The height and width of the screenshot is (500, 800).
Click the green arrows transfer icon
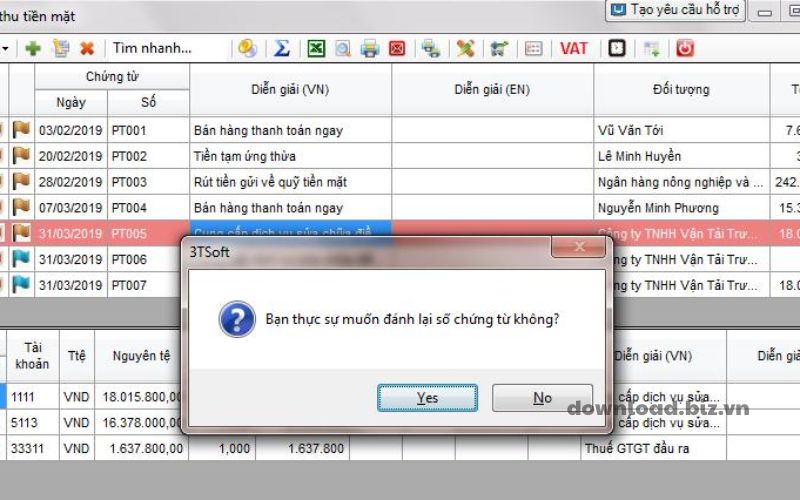click(x=499, y=48)
